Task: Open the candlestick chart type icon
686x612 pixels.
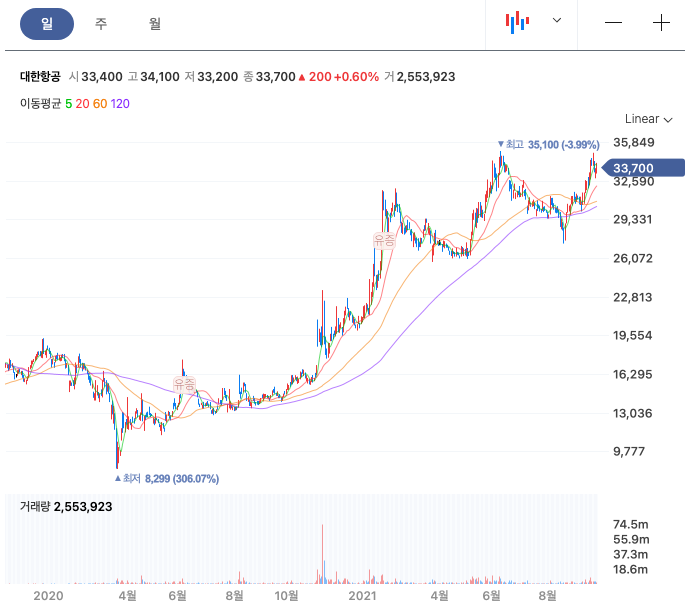Action: tap(518, 22)
